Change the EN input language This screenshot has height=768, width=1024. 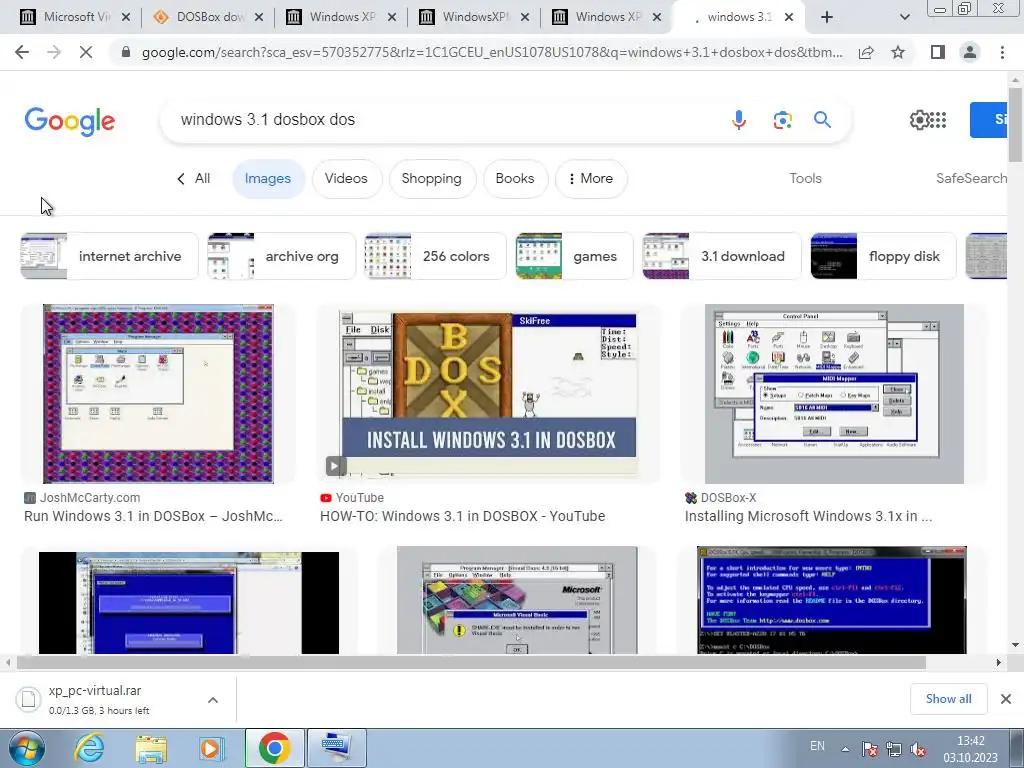[817, 746]
